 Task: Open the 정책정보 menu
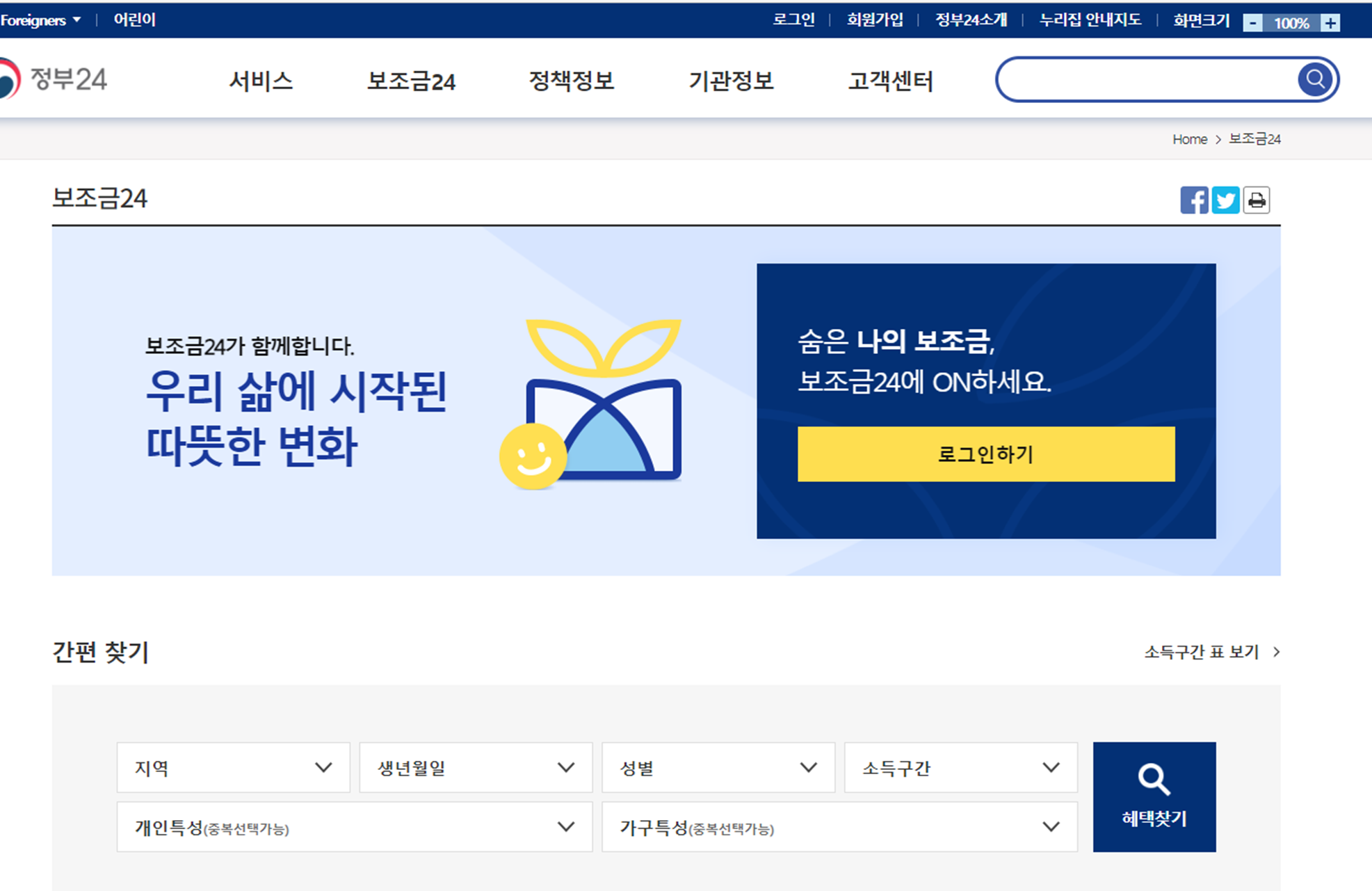(571, 81)
